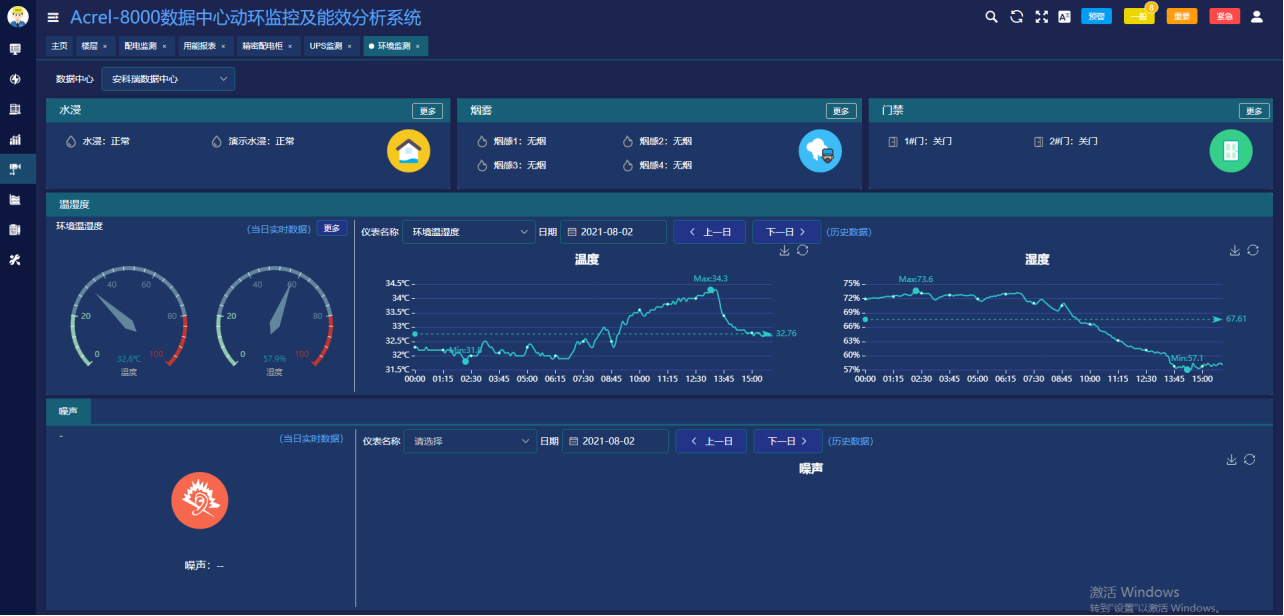
Task: Close the 配电监测 tab
Action: pyautogui.click(x=164, y=46)
